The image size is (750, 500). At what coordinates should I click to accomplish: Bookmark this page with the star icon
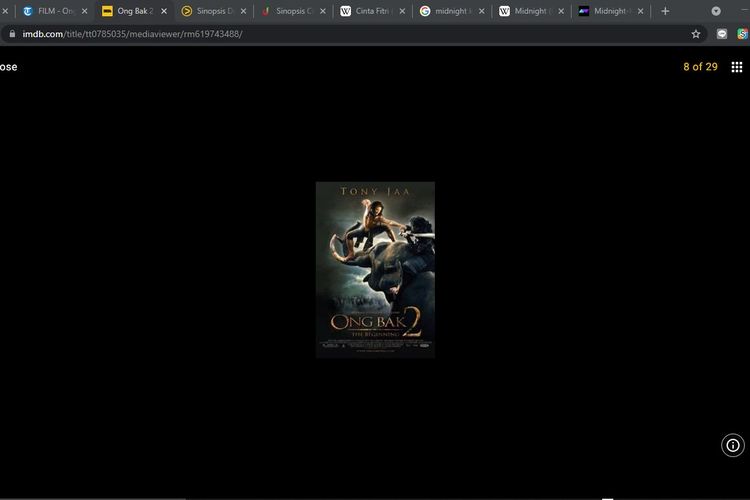(696, 33)
